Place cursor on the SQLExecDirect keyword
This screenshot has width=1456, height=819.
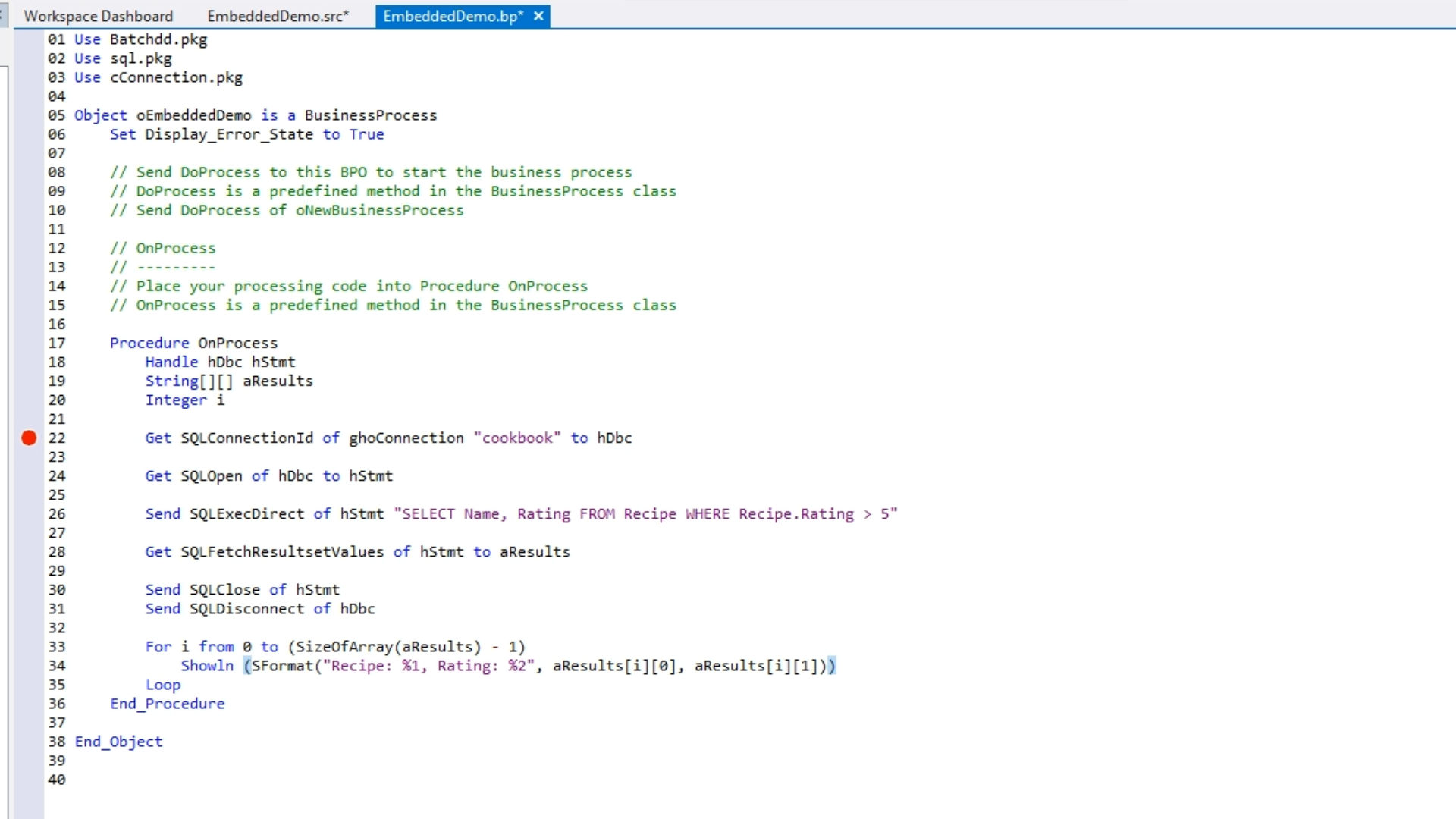[246, 514]
